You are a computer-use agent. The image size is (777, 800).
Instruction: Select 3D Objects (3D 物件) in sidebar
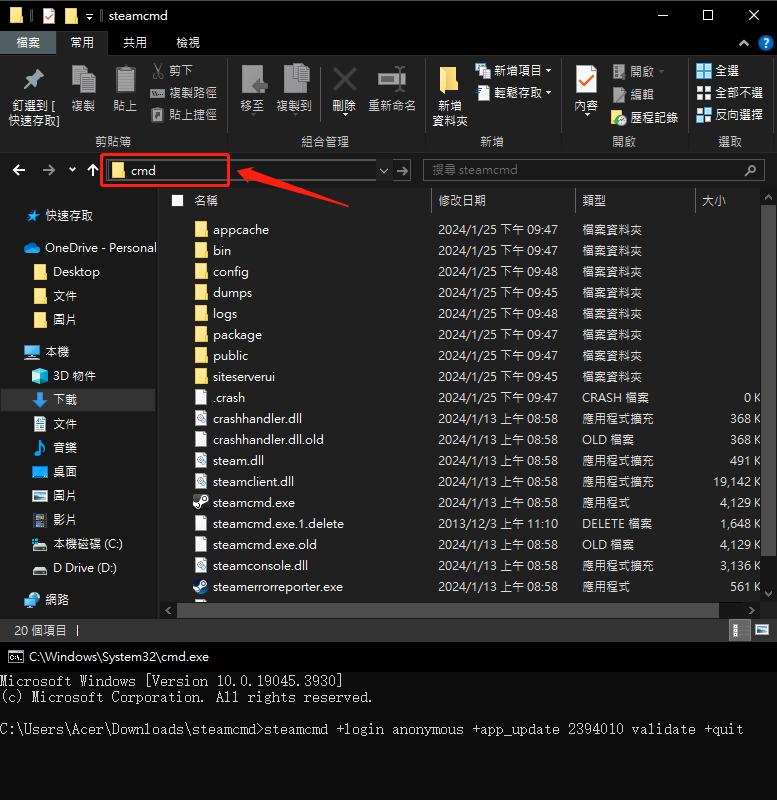64,376
